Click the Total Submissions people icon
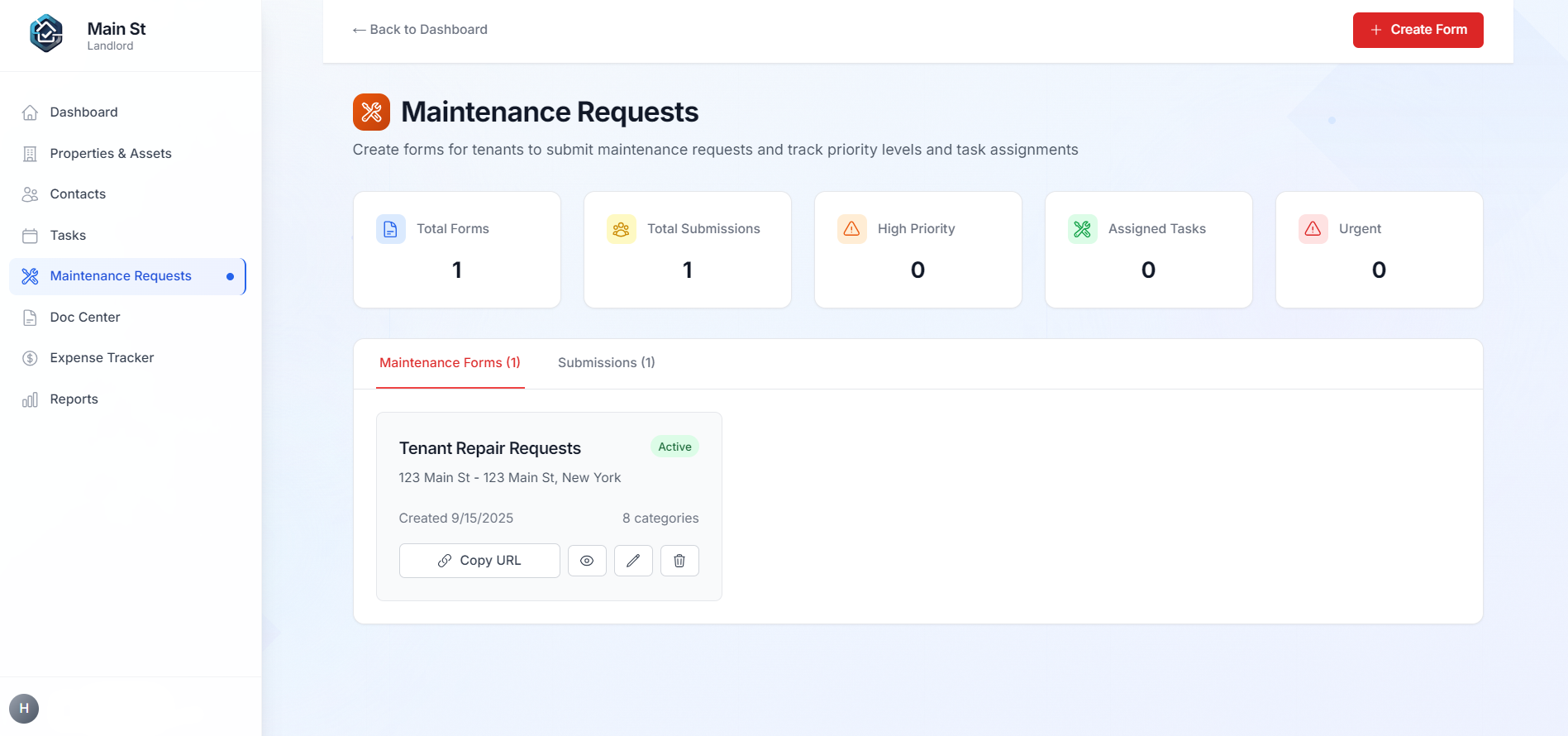The height and width of the screenshot is (736, 1568). (x=622, y=229)
